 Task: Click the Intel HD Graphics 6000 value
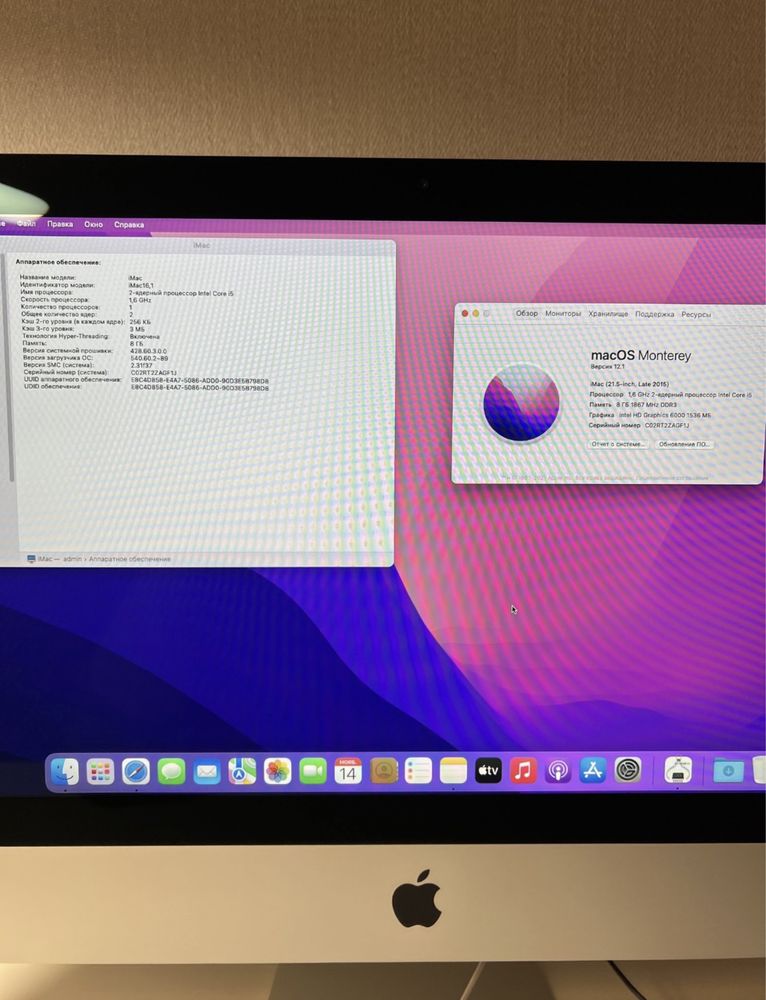click(x=665, y=415)
